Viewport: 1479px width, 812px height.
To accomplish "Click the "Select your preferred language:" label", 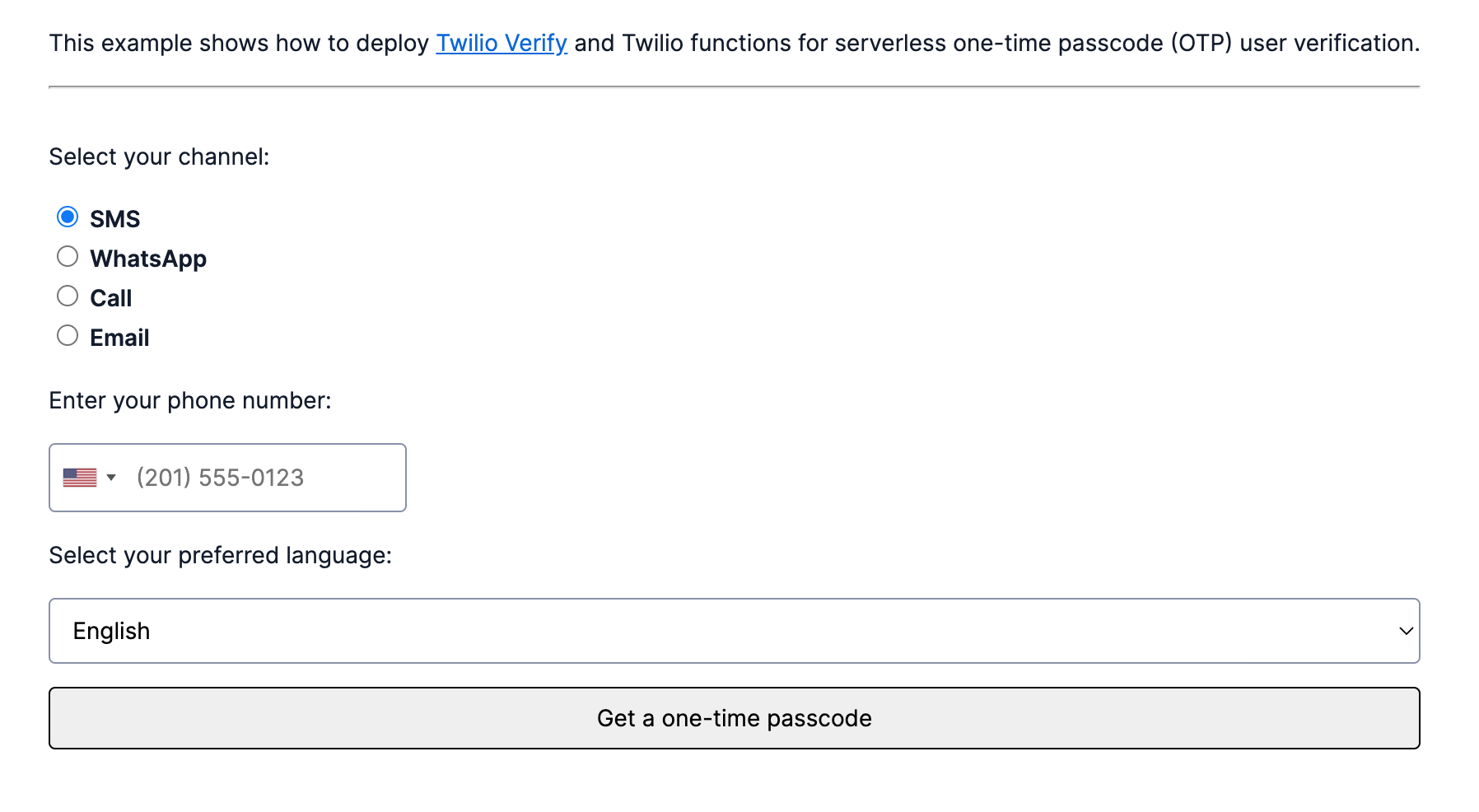I will click(221, 555).
